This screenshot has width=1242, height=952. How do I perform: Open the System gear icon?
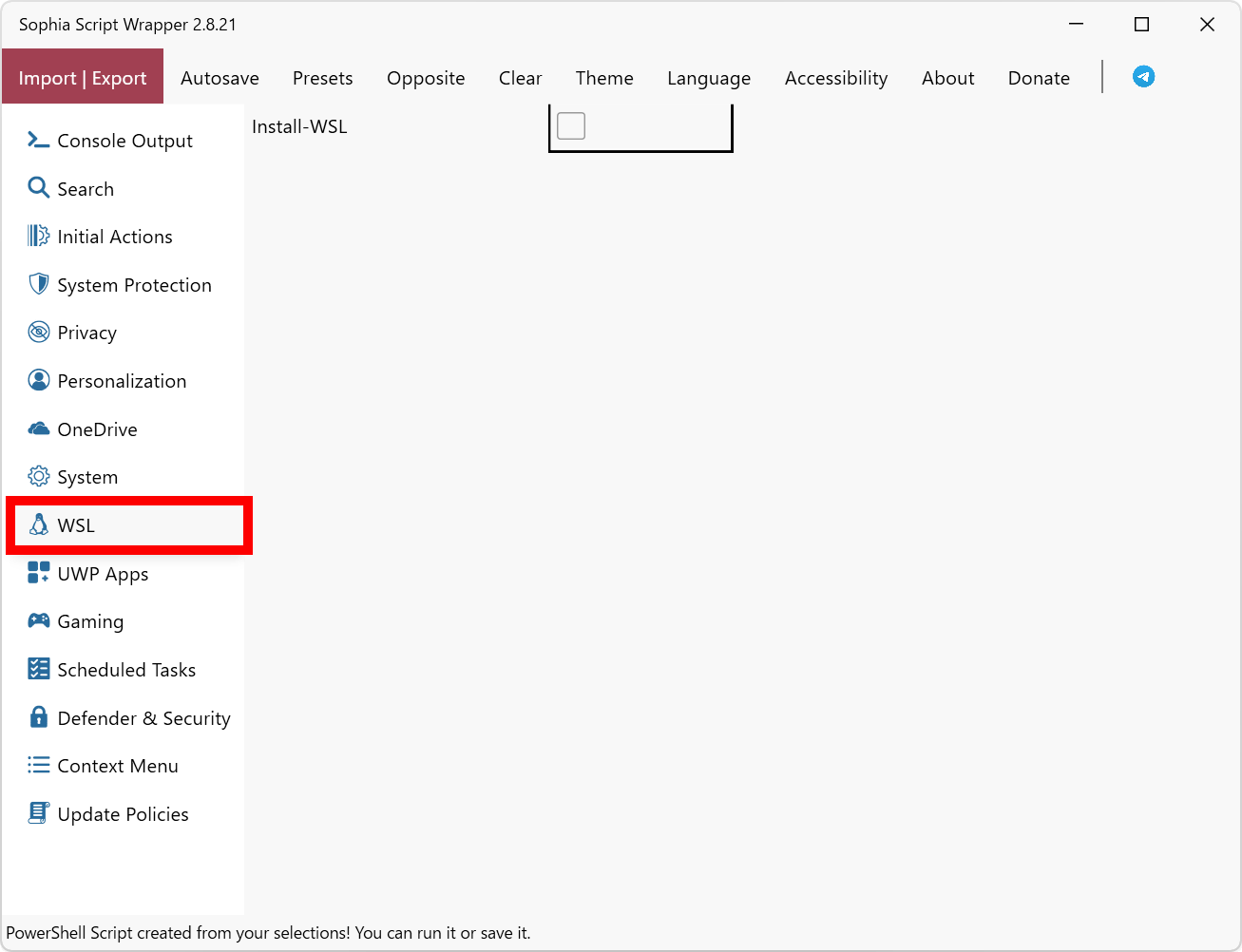tap(38, 476)
